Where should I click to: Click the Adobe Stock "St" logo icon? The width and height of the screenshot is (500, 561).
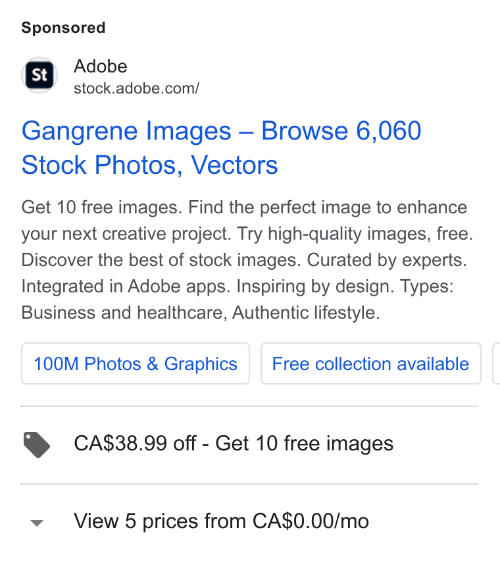click(39, 75)
